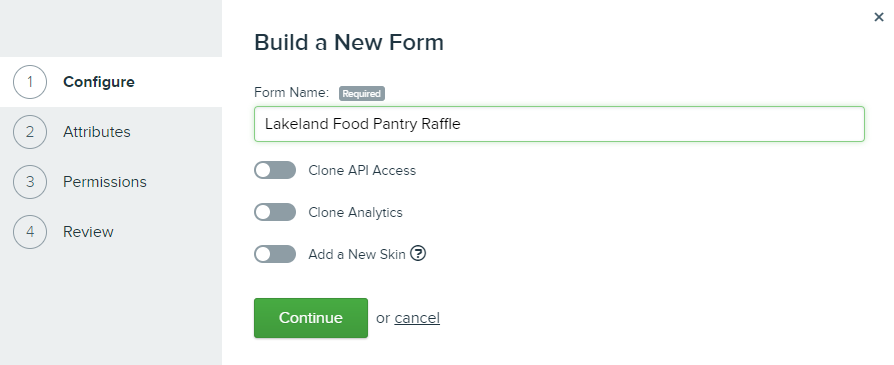Click the step 3 circle icon
Screen dimensions: 894x365
[x=30, y=182]
